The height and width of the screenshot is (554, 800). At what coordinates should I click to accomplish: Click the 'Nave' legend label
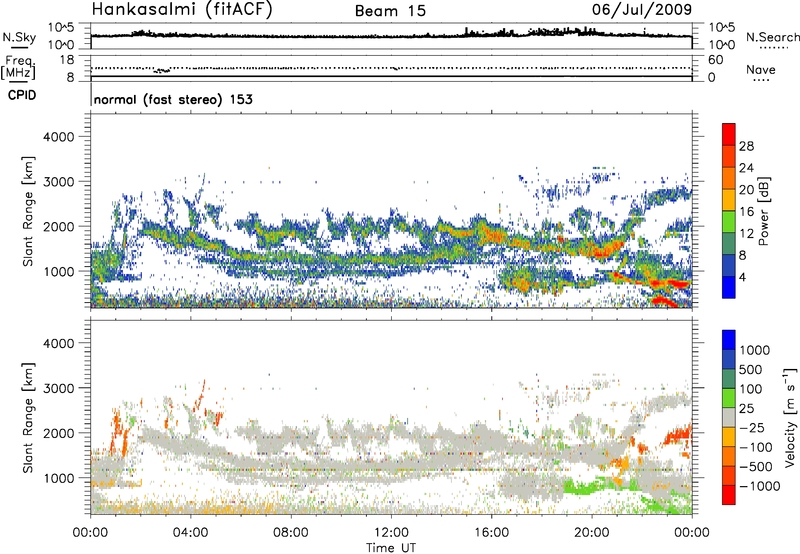(761, 69)
